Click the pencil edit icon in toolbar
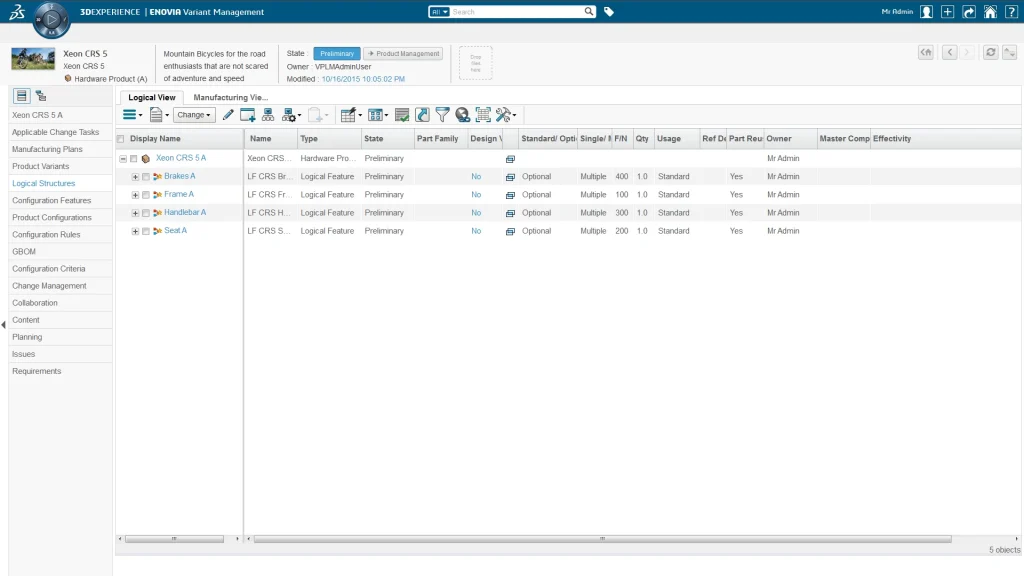This screenshot has height=576, width=1024. coord(228,115)
